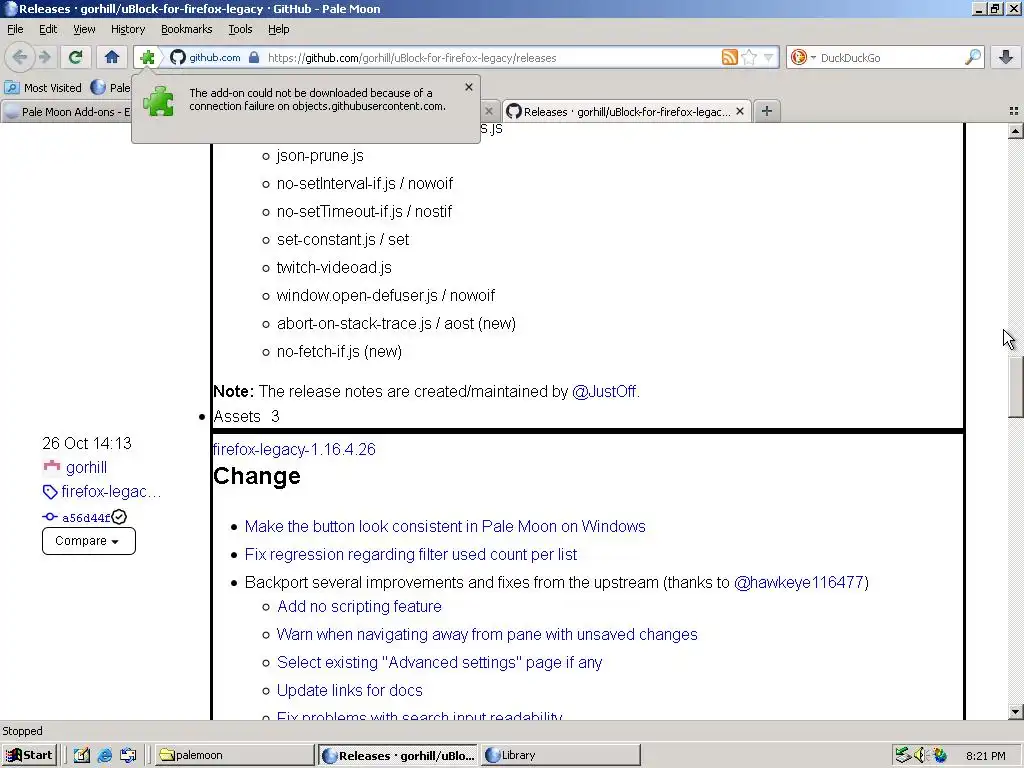
Task: Close the Releases gorhill tab
Action: (740, 112)
